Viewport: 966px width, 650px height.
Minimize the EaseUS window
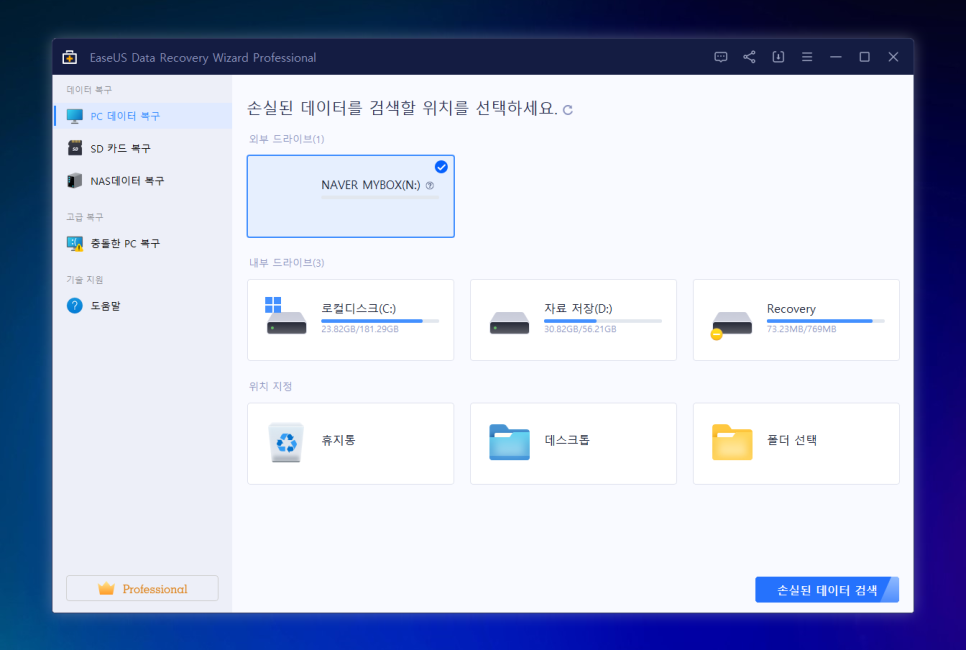coord(835,57)
